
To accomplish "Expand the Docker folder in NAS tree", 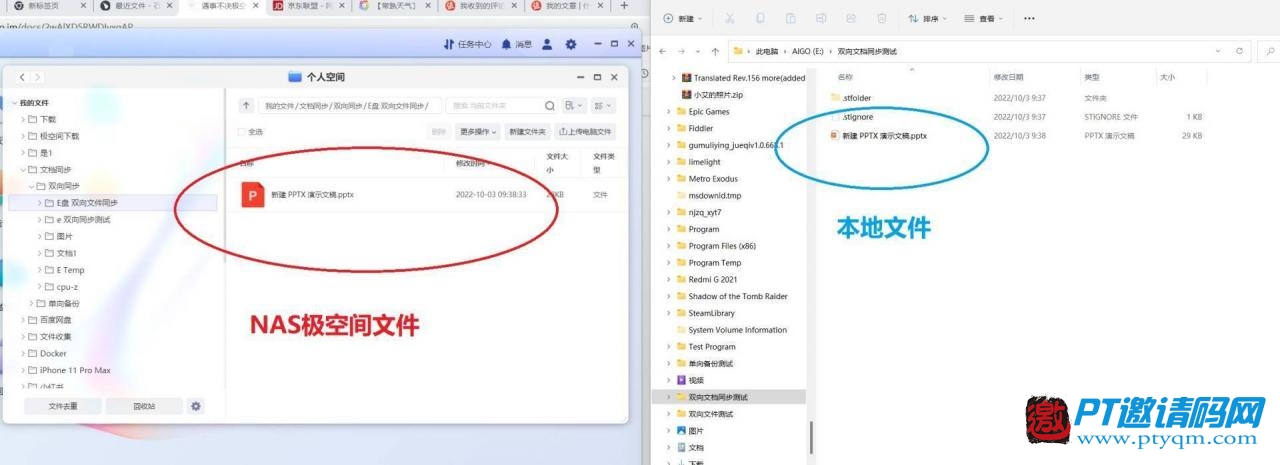I will click(x=24, y=353).
